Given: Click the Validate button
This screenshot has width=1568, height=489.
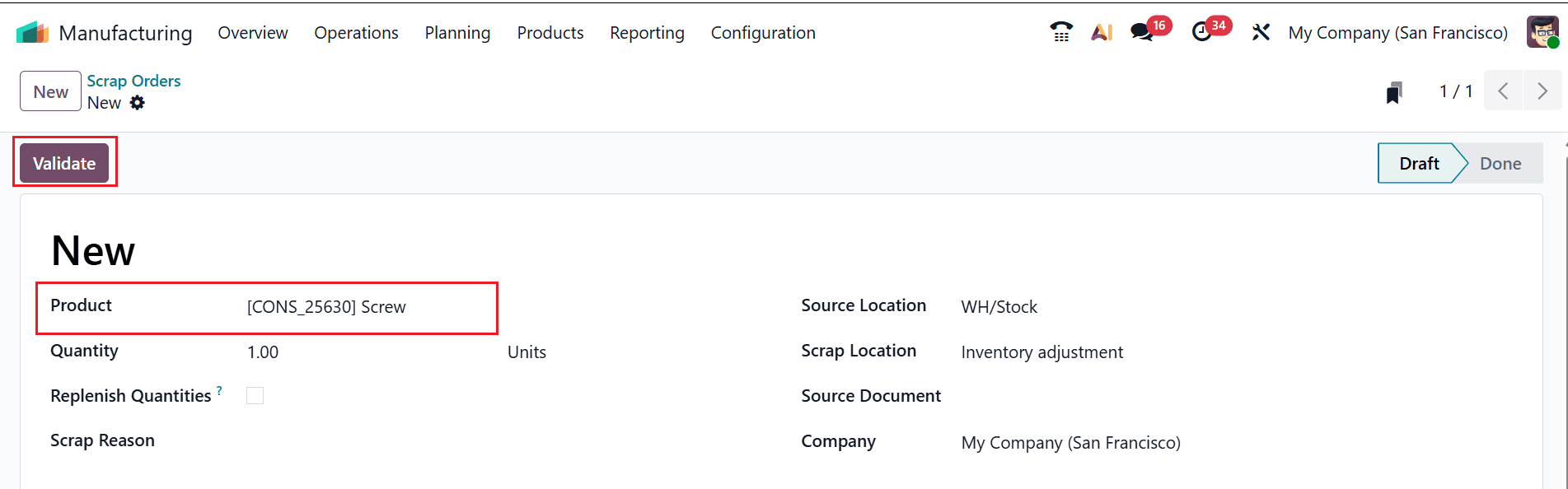Looking at the screenshot, I should point(64,163).
